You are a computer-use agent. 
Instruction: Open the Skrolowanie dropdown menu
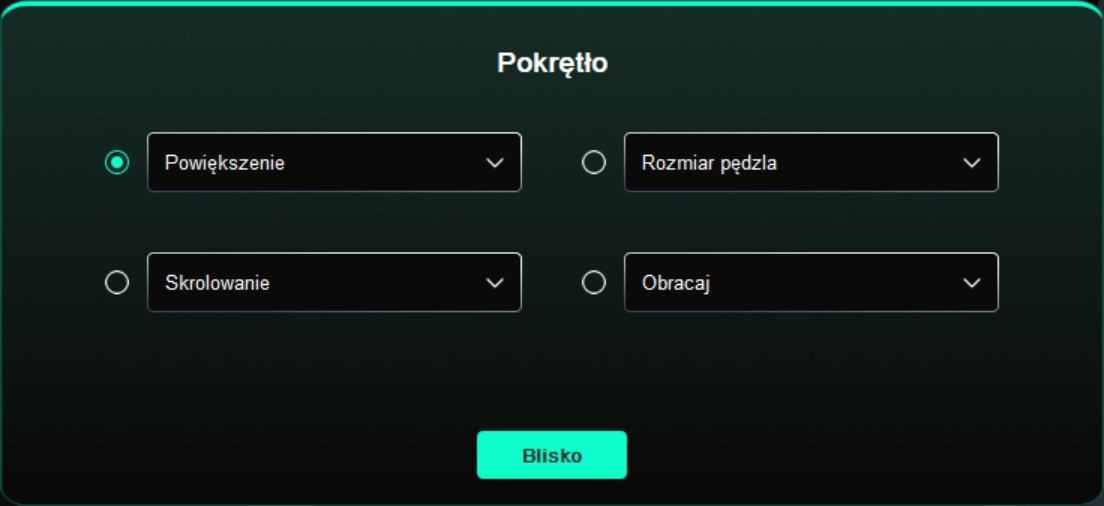[x=334, y=282]
